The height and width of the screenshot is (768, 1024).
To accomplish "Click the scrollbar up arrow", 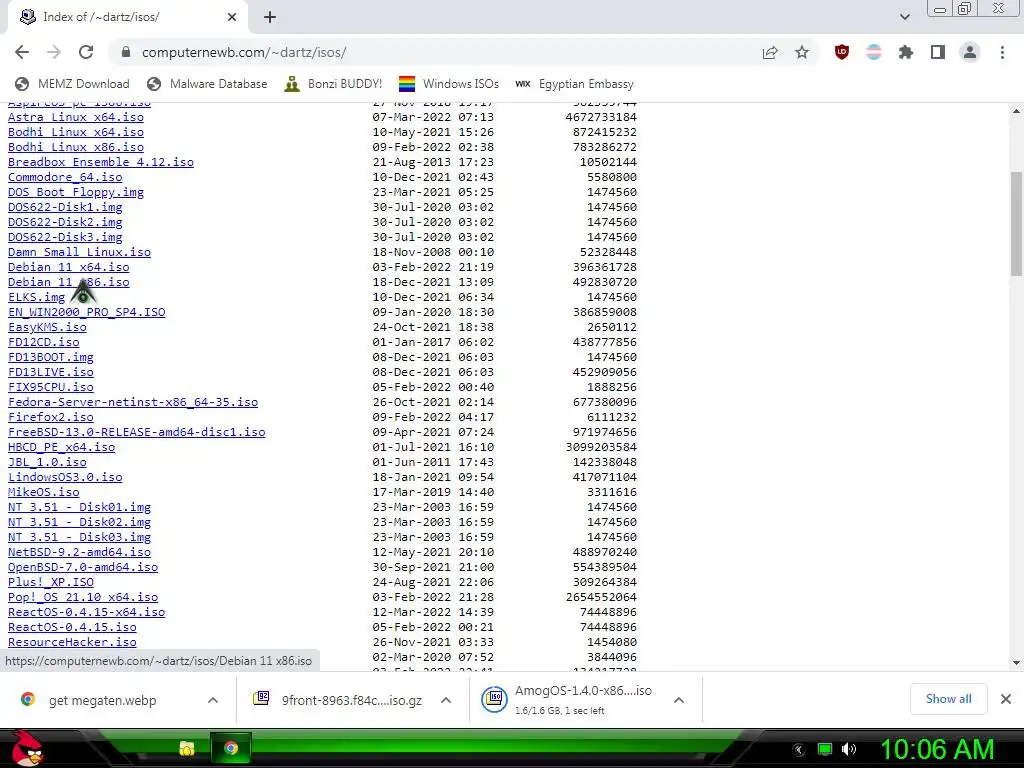I will [x=1016, y=111].
